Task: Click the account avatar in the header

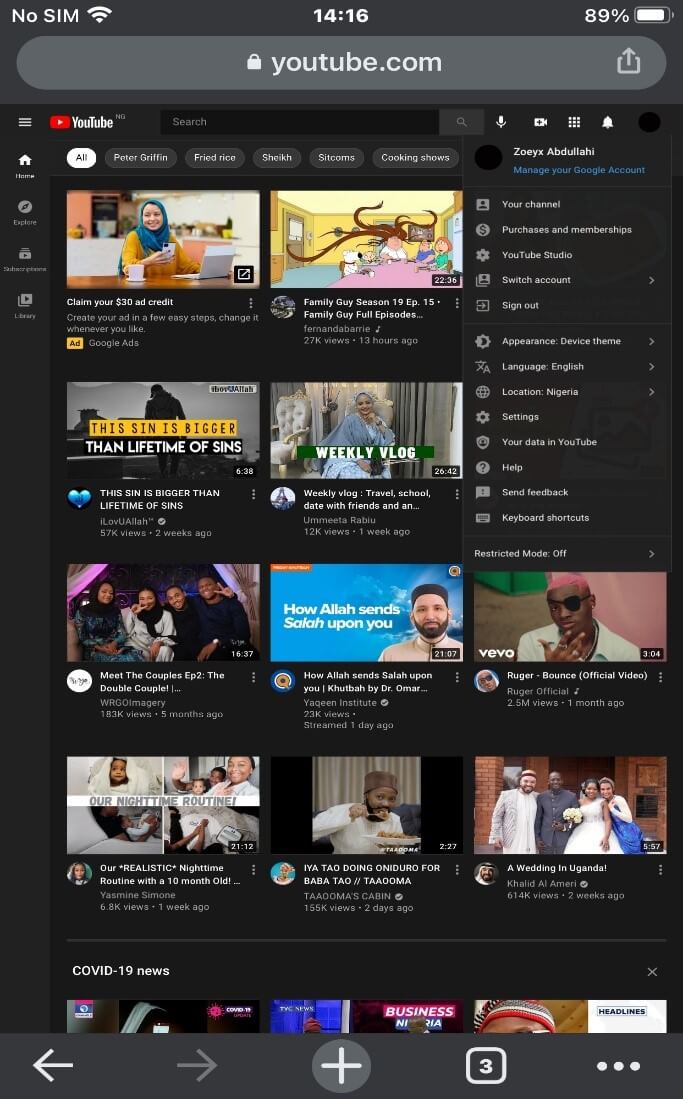Action: tap(649, 122)
